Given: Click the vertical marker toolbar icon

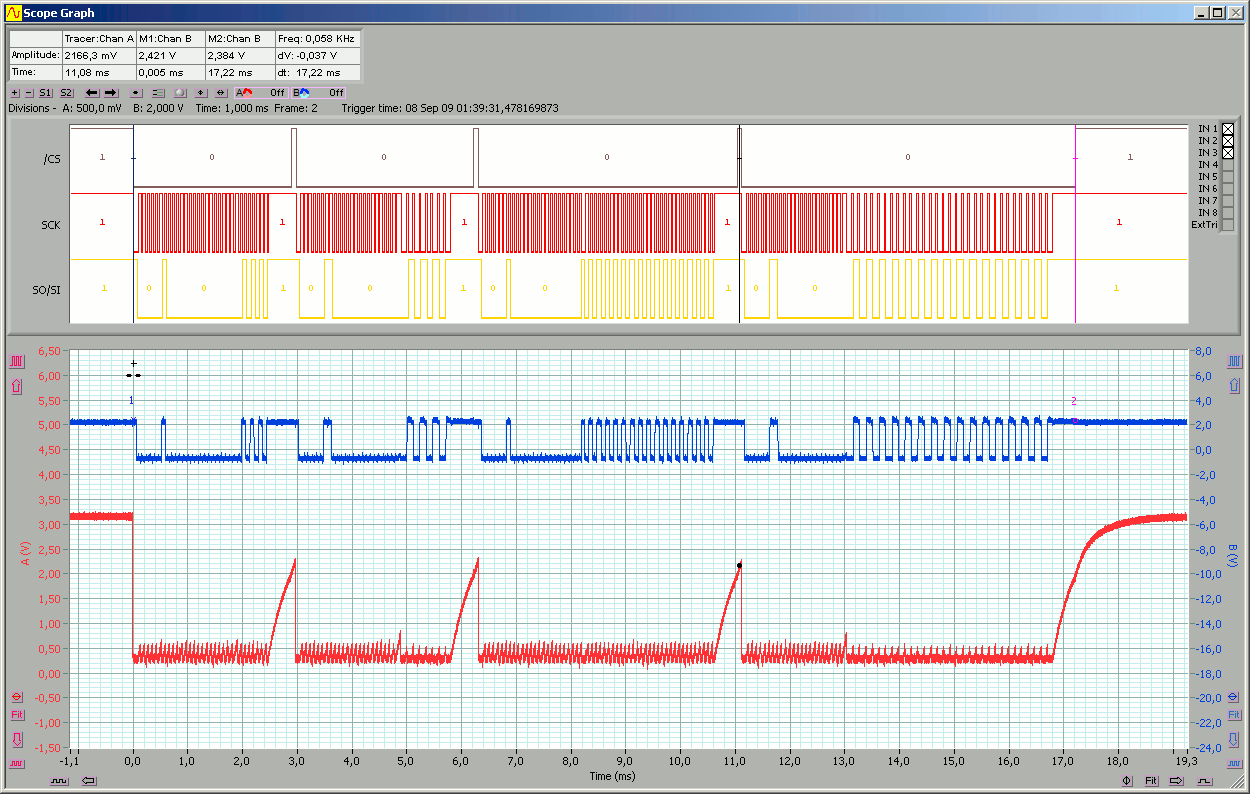Looking at the screenshot, I should click(201, 92).
